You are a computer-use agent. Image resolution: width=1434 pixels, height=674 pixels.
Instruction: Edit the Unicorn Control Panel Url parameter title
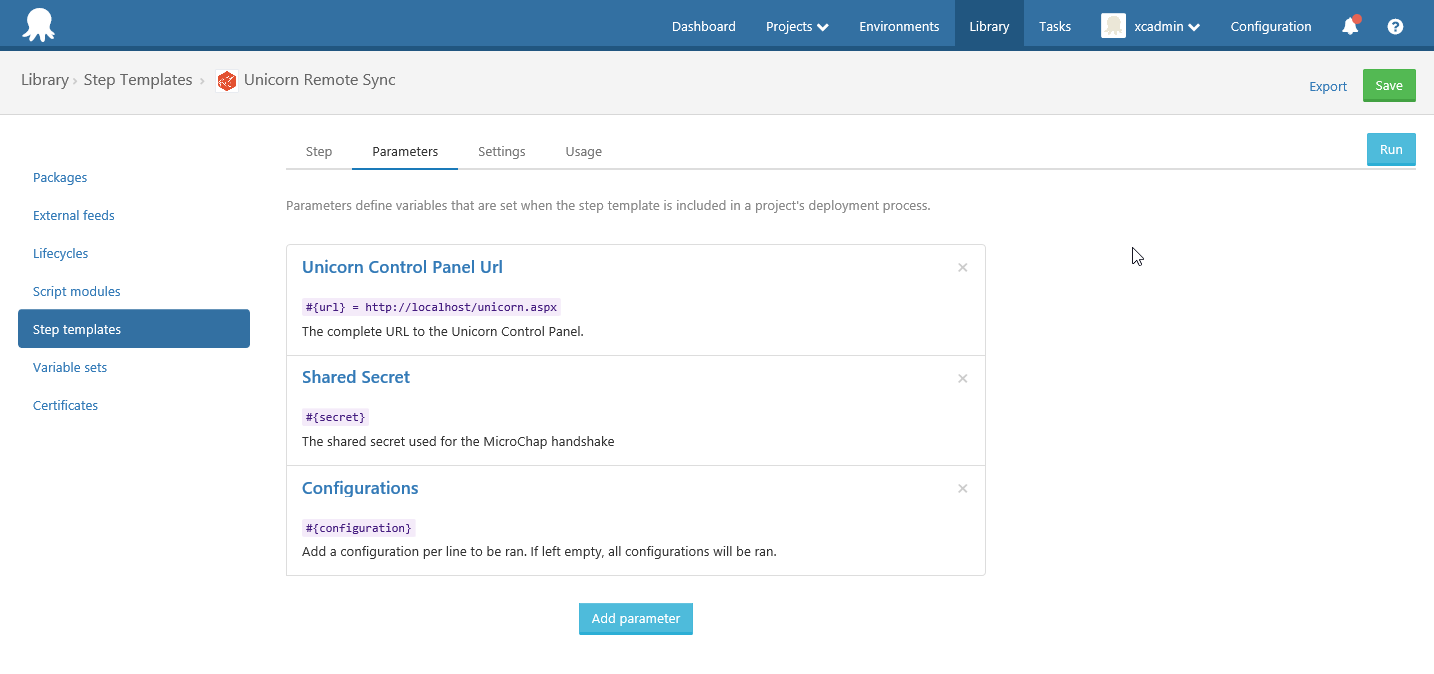[402, 267]
